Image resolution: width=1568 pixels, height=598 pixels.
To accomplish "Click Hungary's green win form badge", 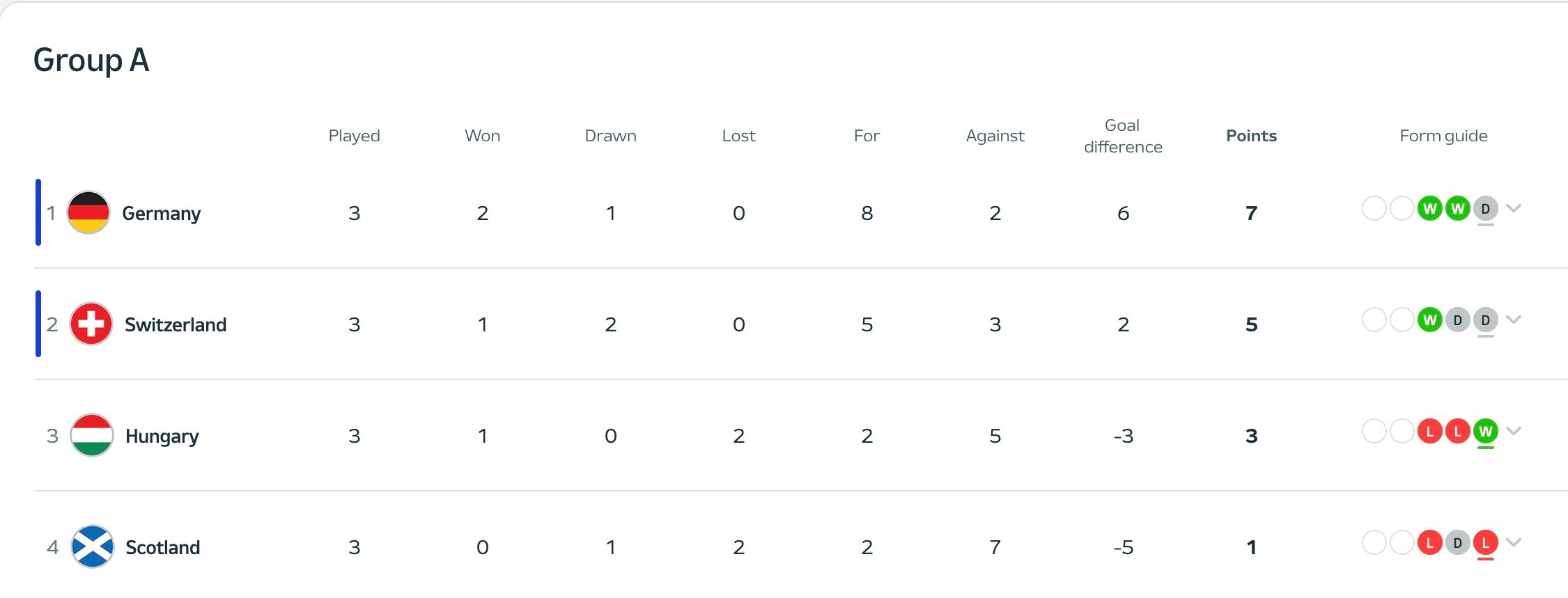I will click(1485, 432).
